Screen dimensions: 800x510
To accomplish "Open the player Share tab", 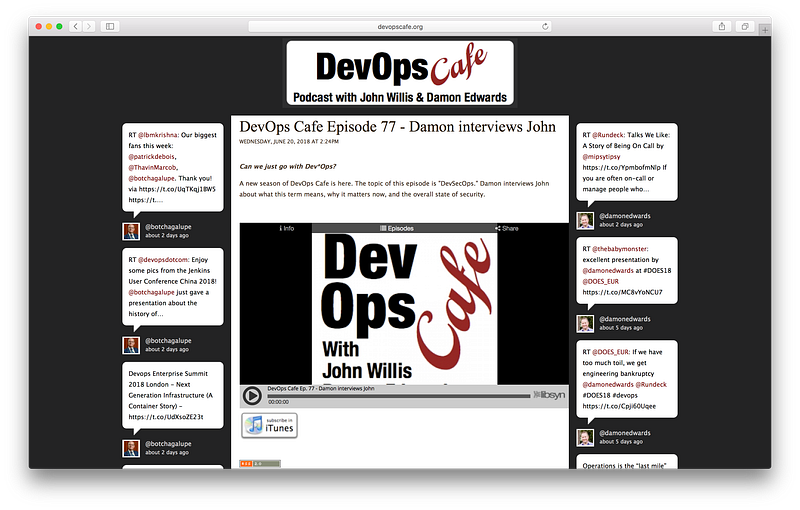I will coord(507,228).
